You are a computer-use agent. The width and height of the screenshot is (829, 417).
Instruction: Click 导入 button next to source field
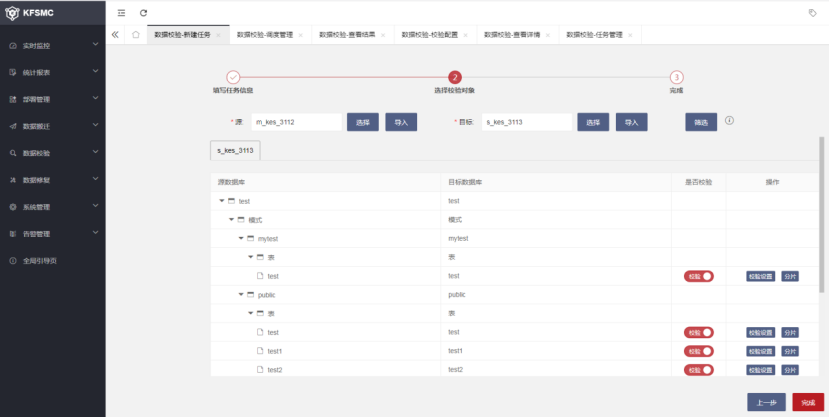click(x=401, y=122)
